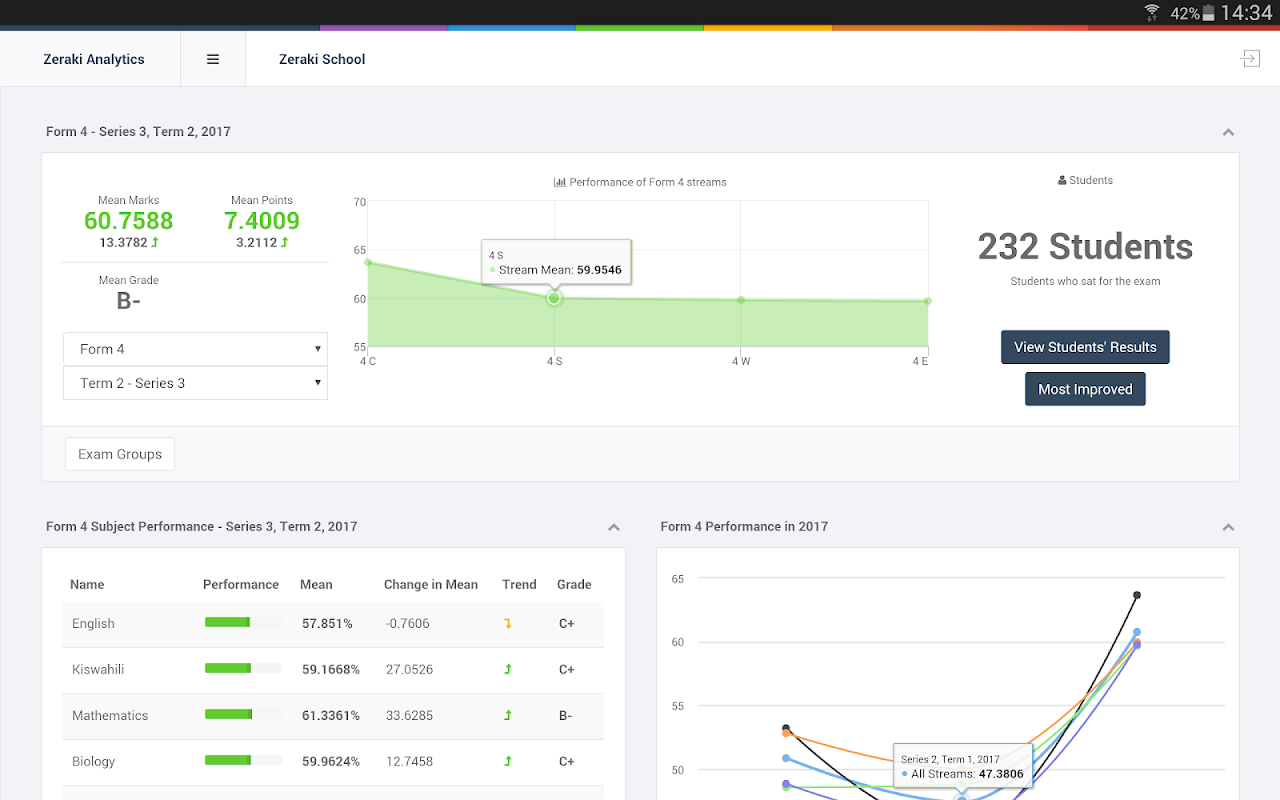Click the Mathematics performance progress bar
Image resolution: width=1280 pixels, height=800 pixels.
tap(242, 715)
